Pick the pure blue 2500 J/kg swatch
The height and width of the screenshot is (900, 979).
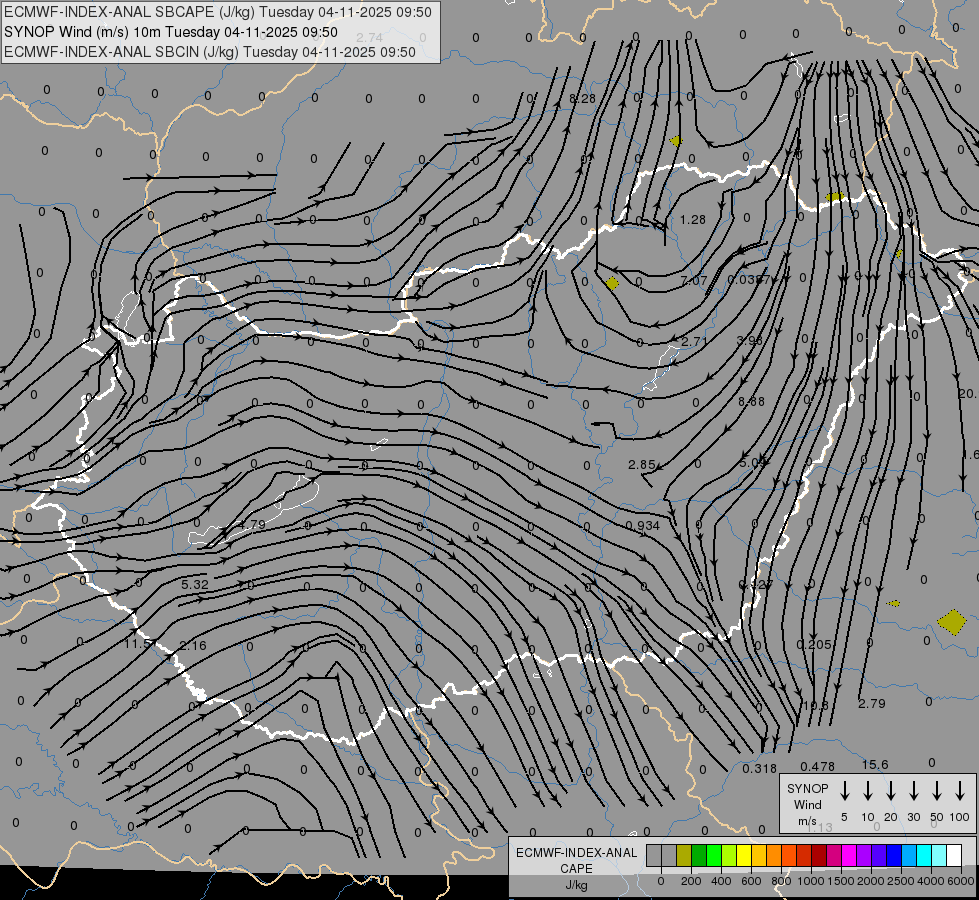[x=893, y=856]
